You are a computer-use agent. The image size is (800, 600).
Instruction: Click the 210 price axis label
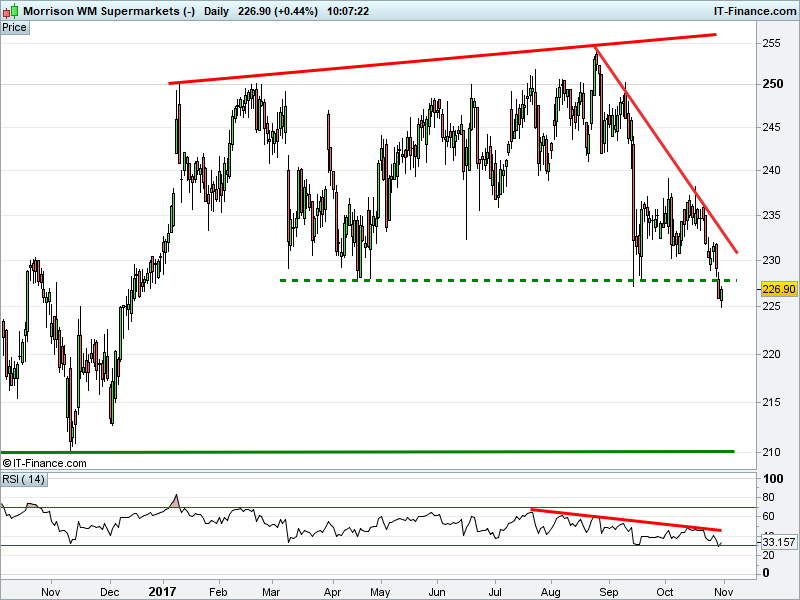tap(771, 452)
